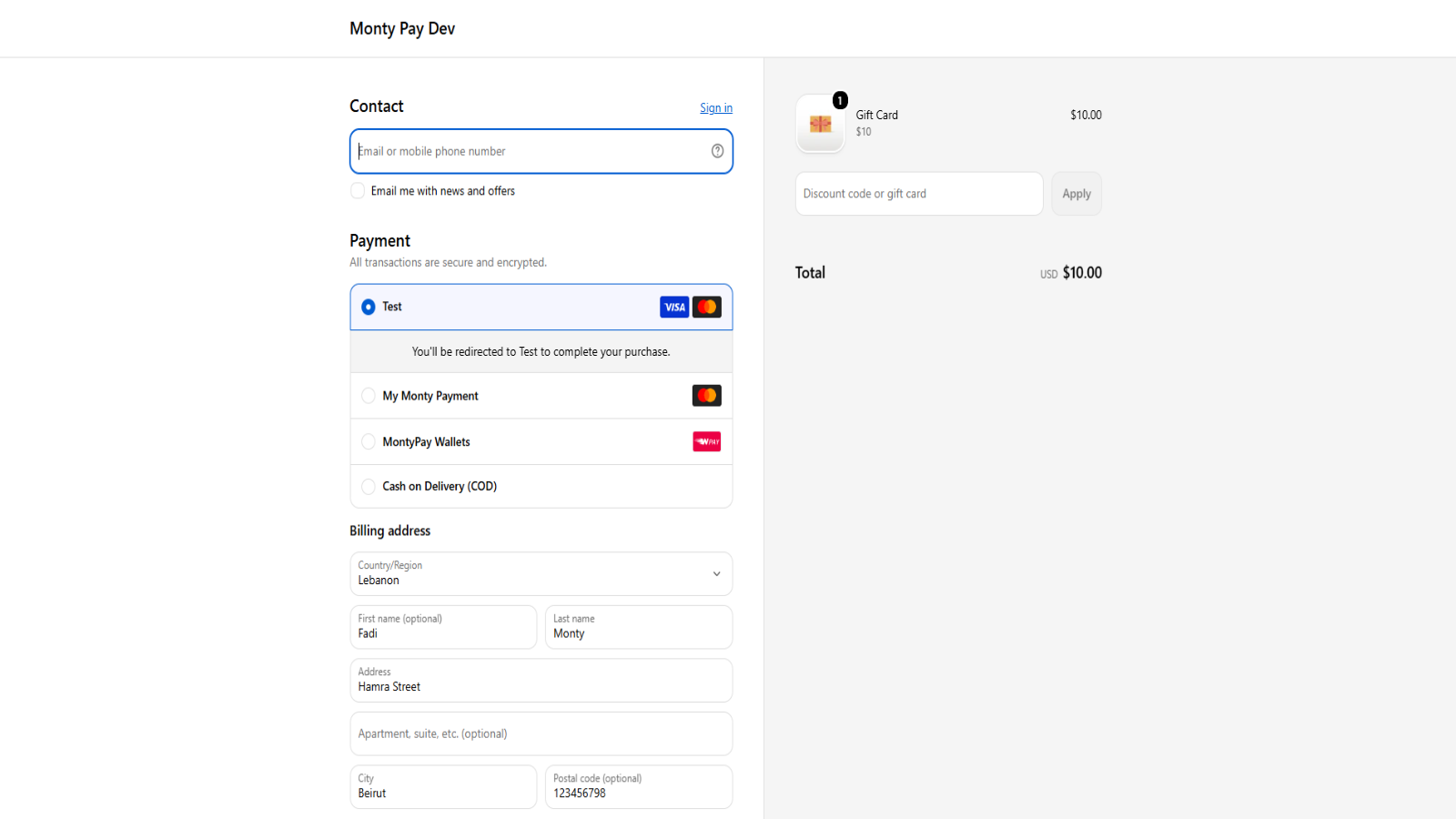The height and width of the screenshot is (819, 1456).
Task: Click Mastercard icon in Test payment row
Action: click(x=707, y=308)
